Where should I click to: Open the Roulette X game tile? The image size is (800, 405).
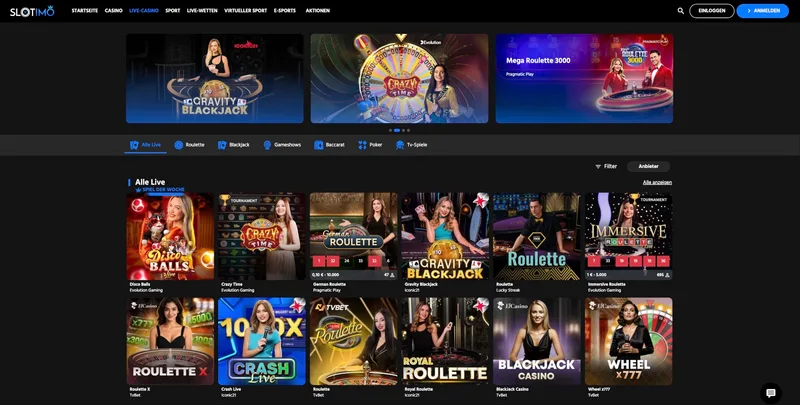[170, 341]
